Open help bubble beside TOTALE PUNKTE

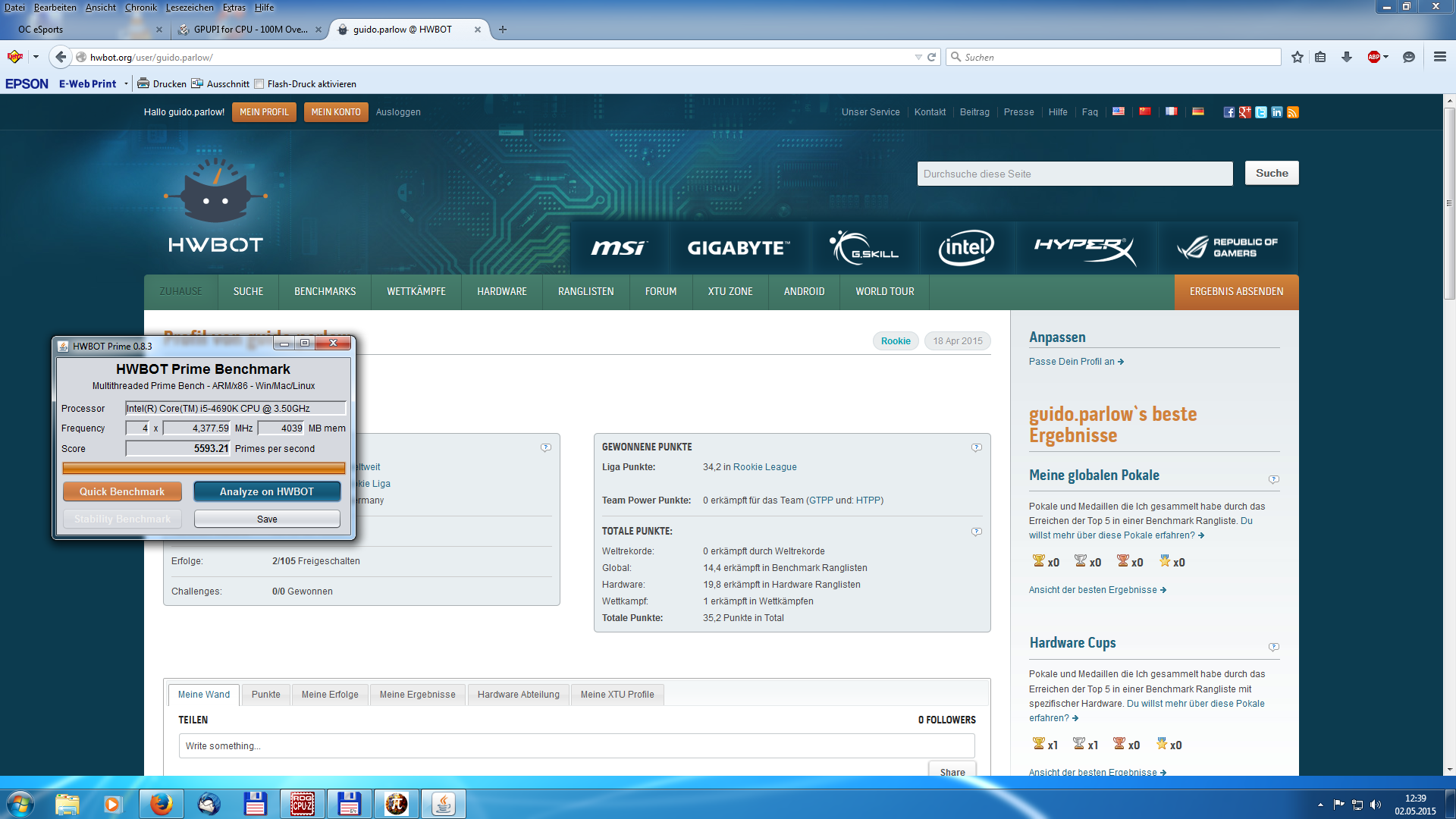(977, 532)
